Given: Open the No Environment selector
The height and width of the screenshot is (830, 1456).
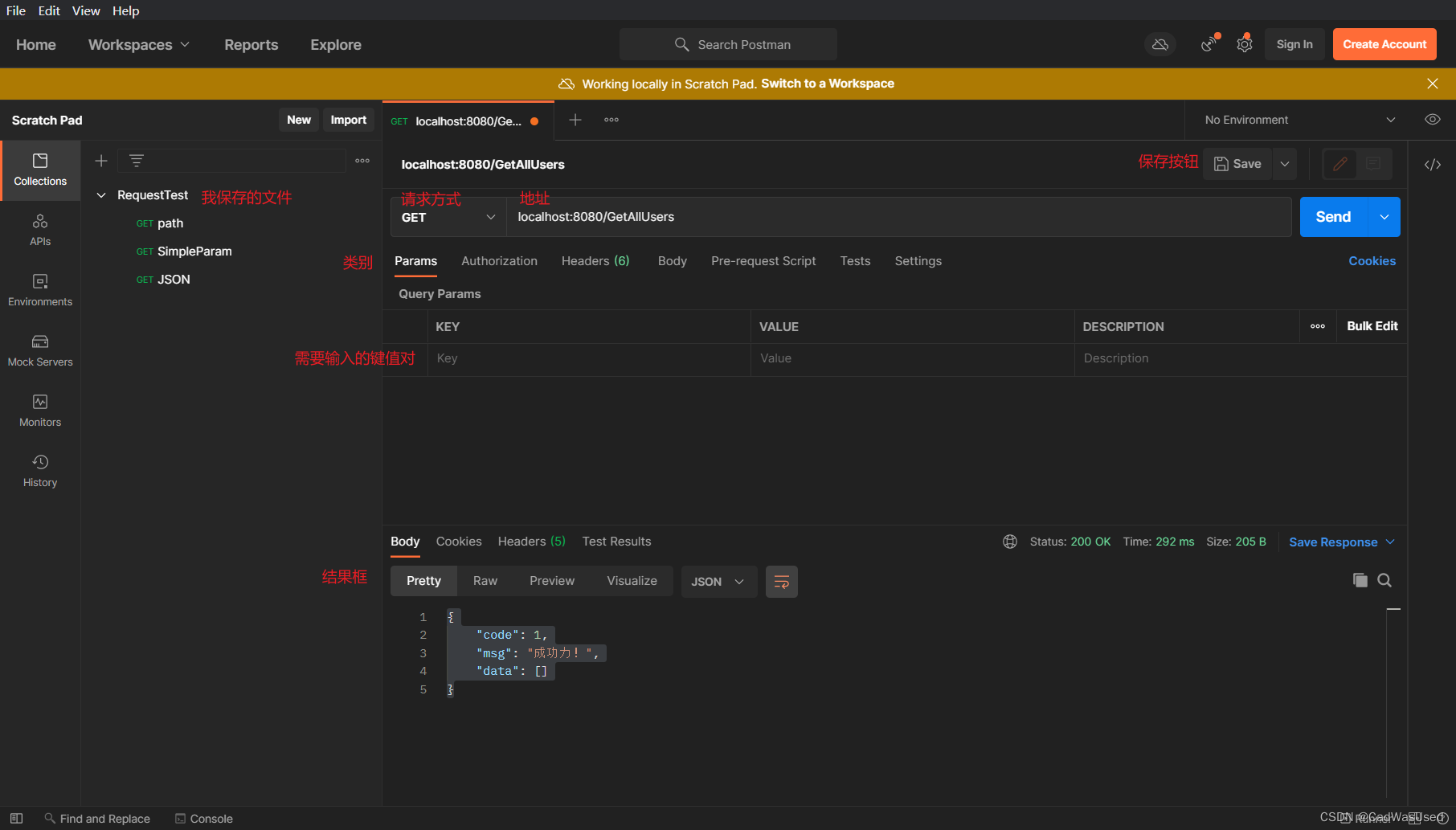Looking at the screenshot, I should point(1299,120).
